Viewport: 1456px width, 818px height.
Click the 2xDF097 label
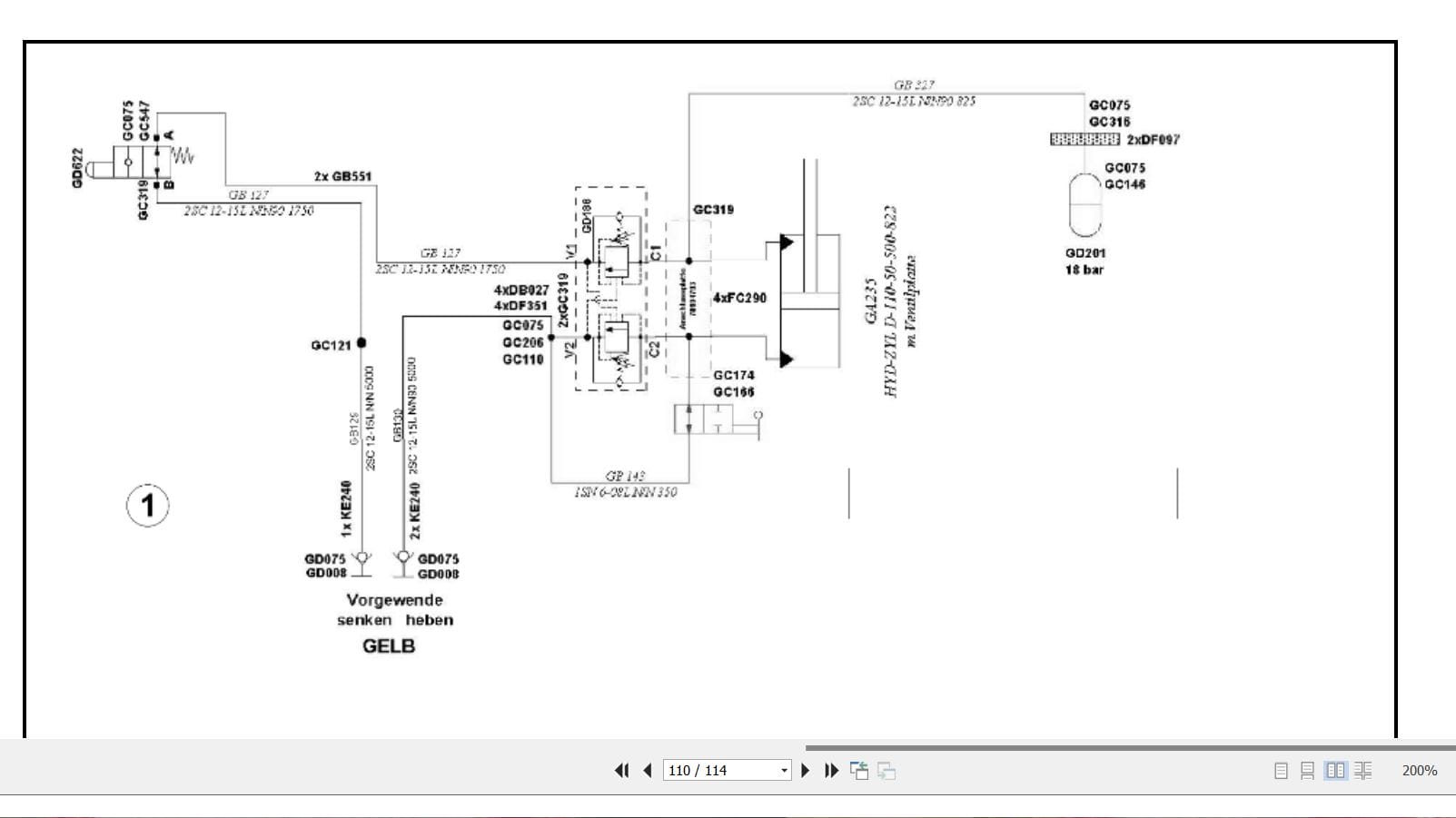[x=1154, y=140]
